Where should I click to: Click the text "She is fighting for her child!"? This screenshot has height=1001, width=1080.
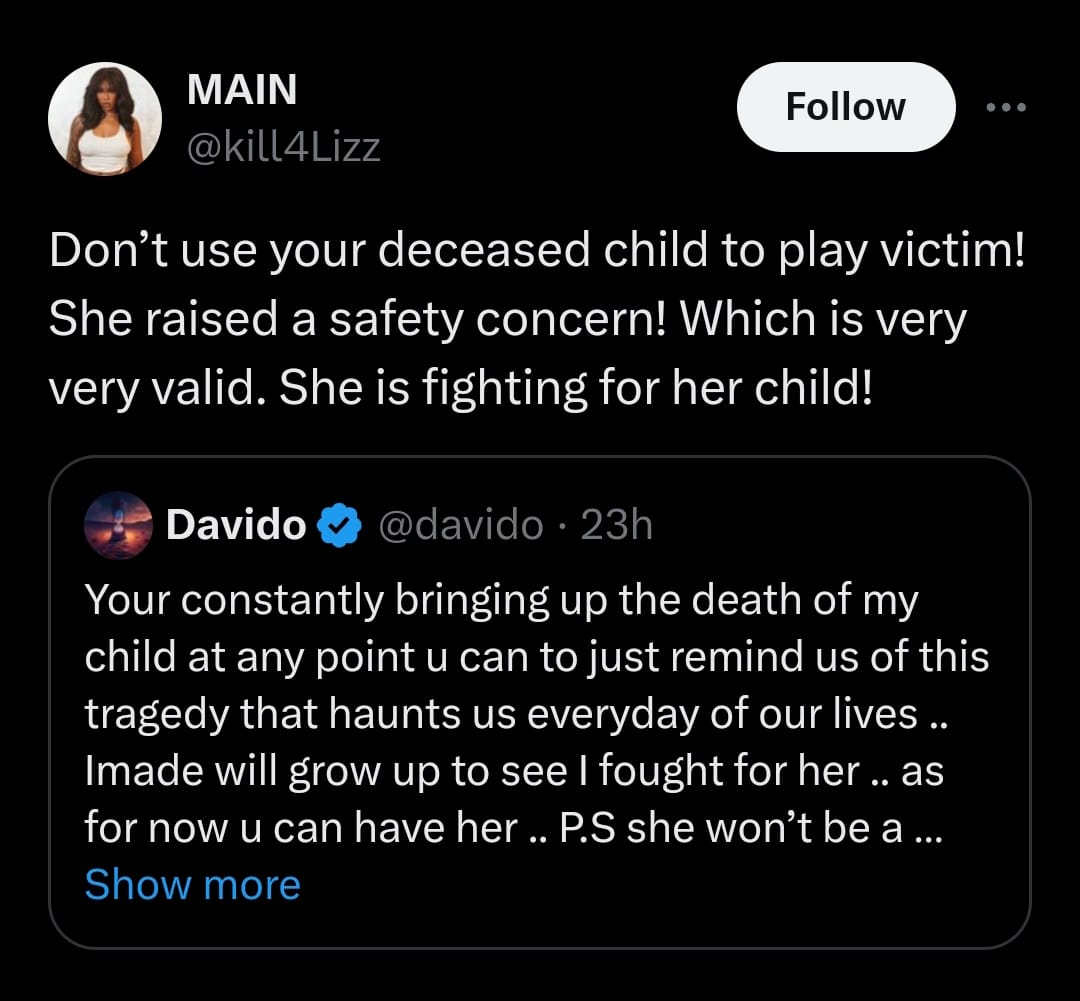tap(575, 388)
